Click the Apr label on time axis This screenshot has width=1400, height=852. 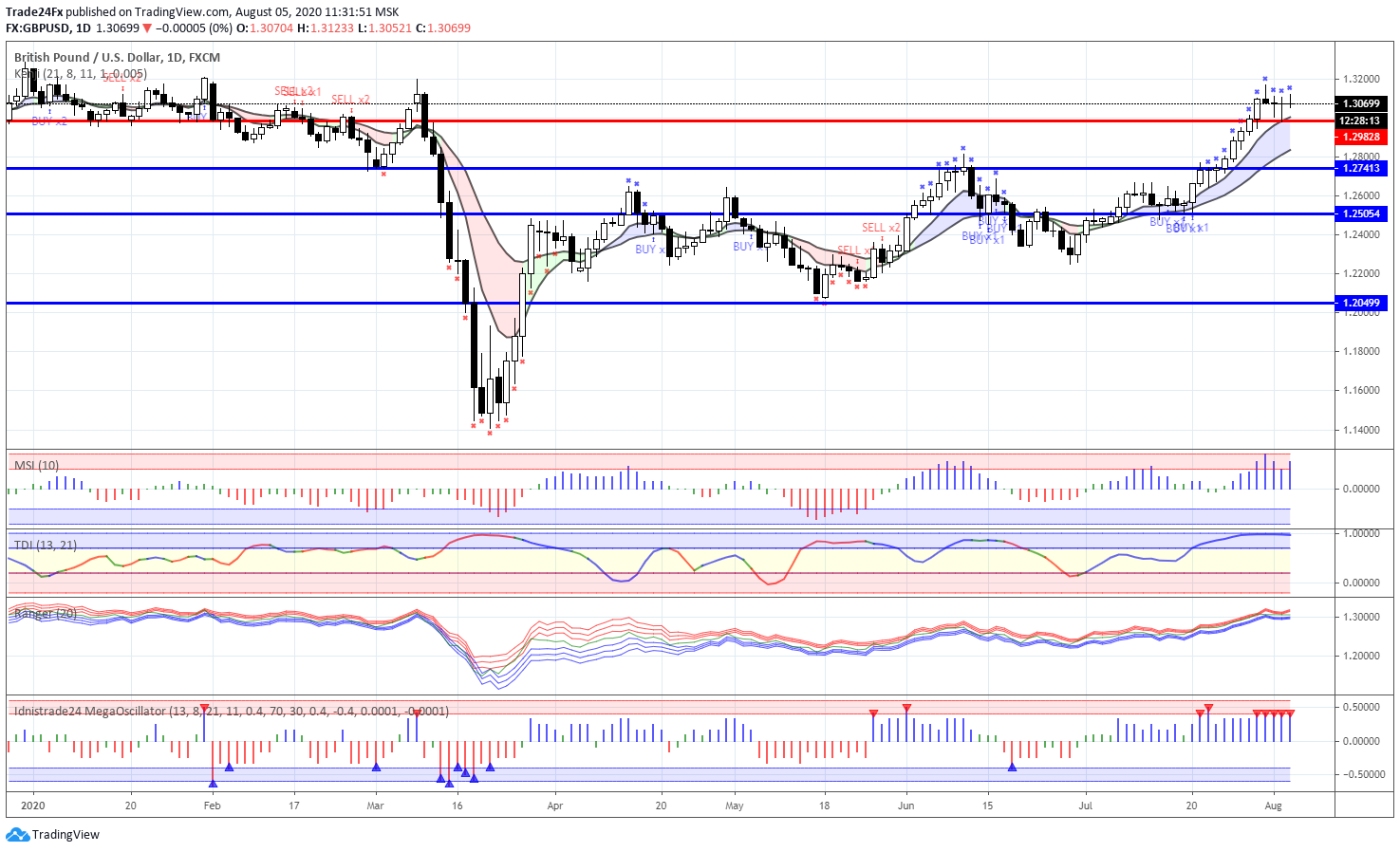pos(555,806)
